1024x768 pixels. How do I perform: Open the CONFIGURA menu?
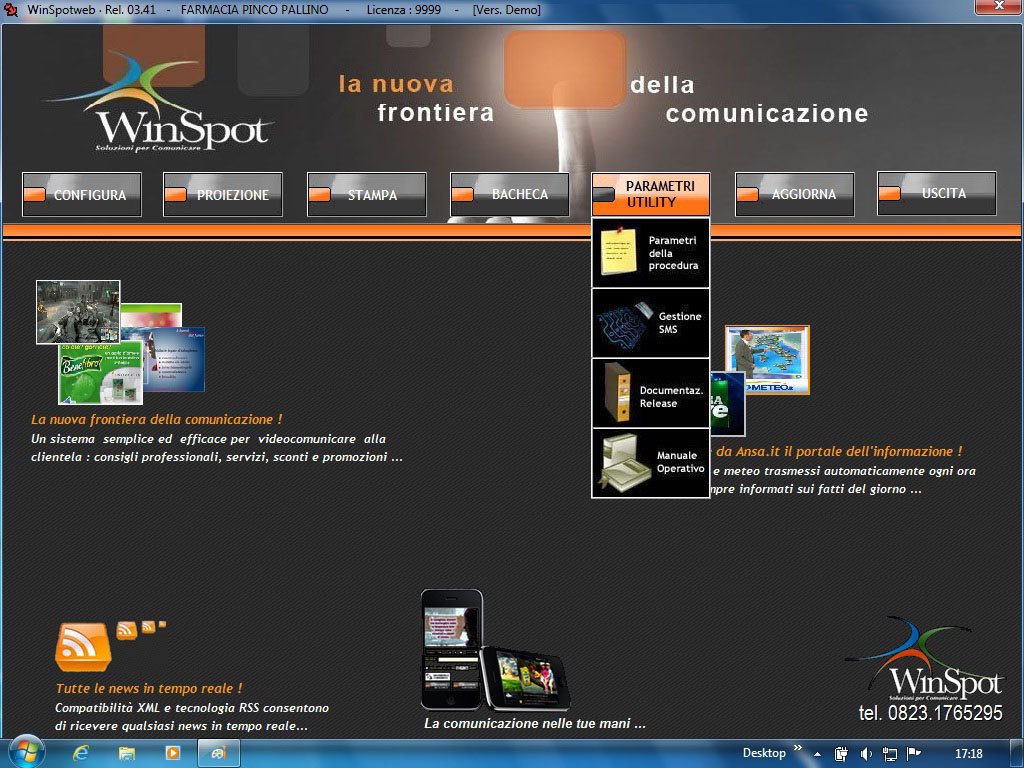82,195
